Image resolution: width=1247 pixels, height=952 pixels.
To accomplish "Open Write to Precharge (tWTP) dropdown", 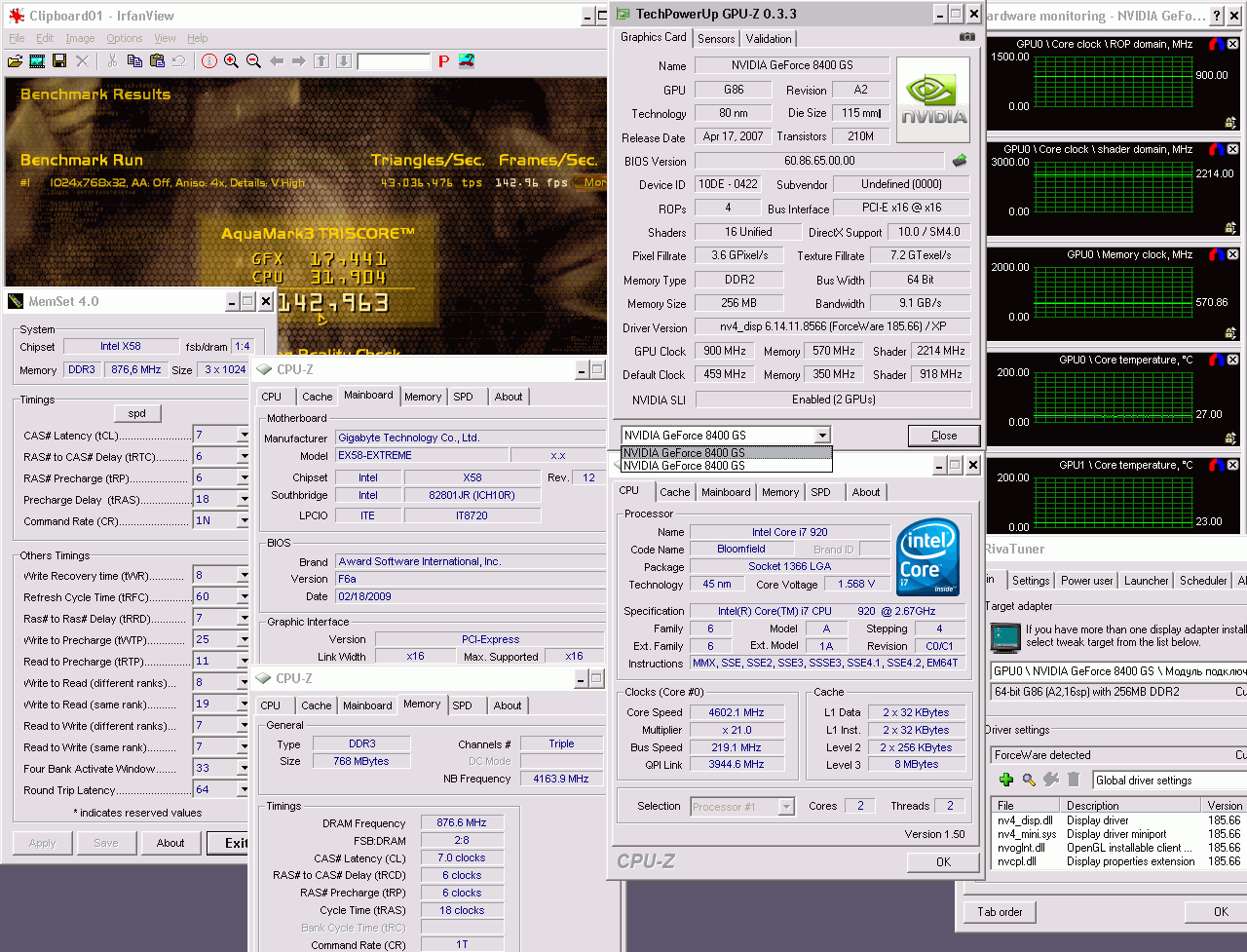I will tap(243, 639).
